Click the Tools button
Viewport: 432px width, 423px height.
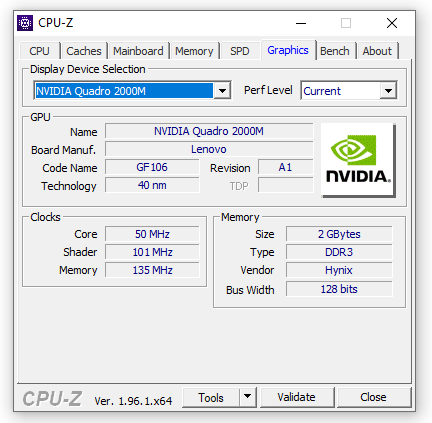(211, 397)
